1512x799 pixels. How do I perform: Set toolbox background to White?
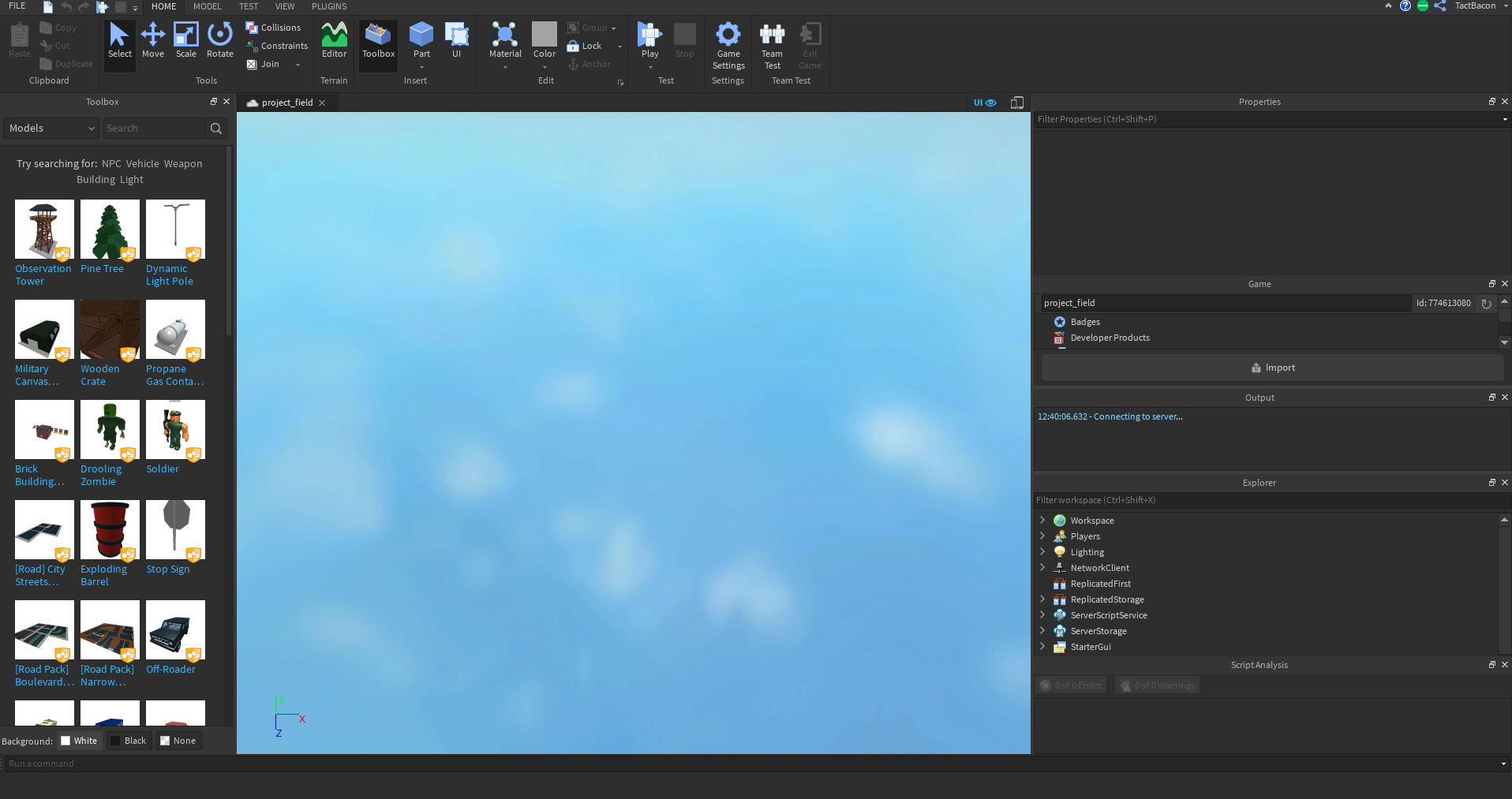pyautogui.click(x=79, y=741)
